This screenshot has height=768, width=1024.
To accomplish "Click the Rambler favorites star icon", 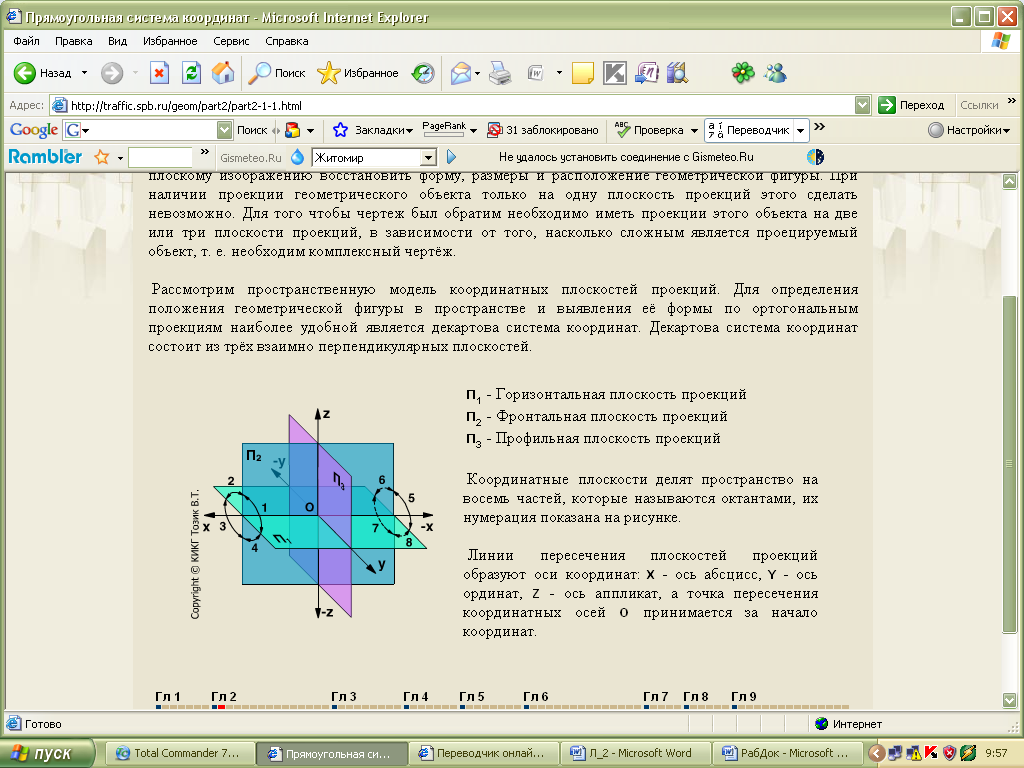I will coord(101,157).
